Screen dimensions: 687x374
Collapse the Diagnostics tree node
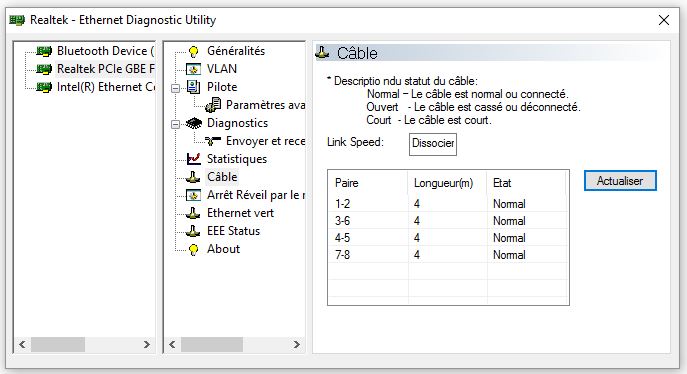[x=175, y=124]
